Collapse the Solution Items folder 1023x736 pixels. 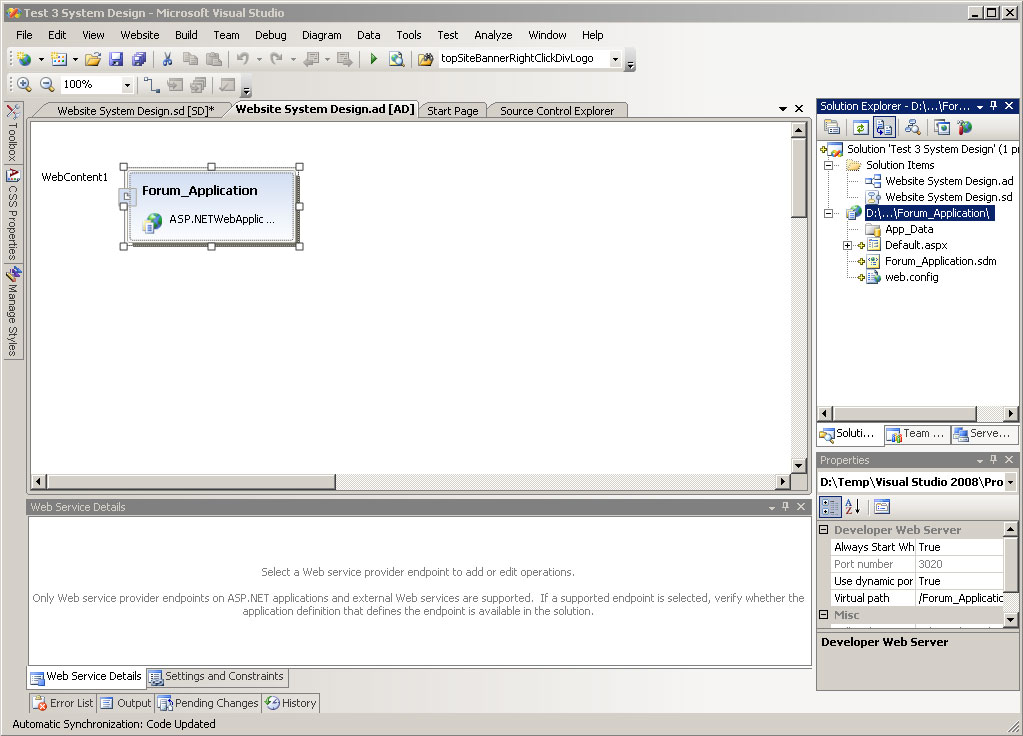829,166
